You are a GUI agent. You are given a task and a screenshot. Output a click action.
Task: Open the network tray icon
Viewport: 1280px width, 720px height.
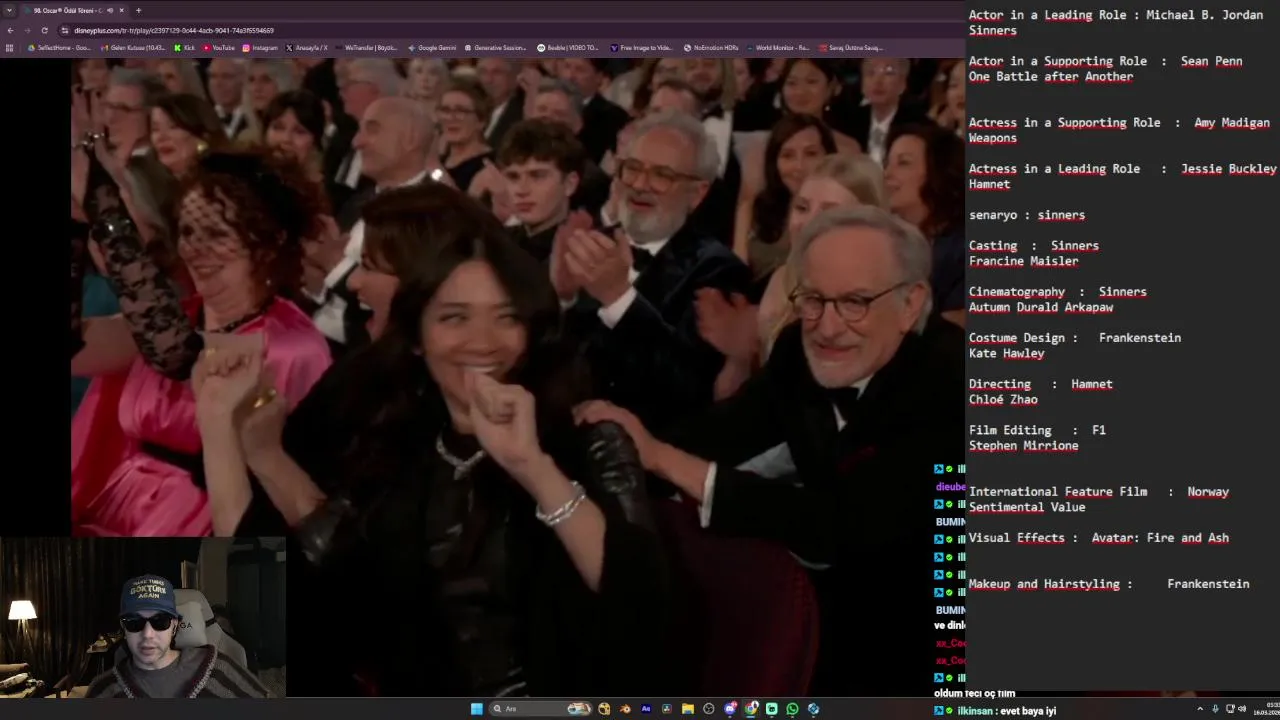tap(1229, 709)
